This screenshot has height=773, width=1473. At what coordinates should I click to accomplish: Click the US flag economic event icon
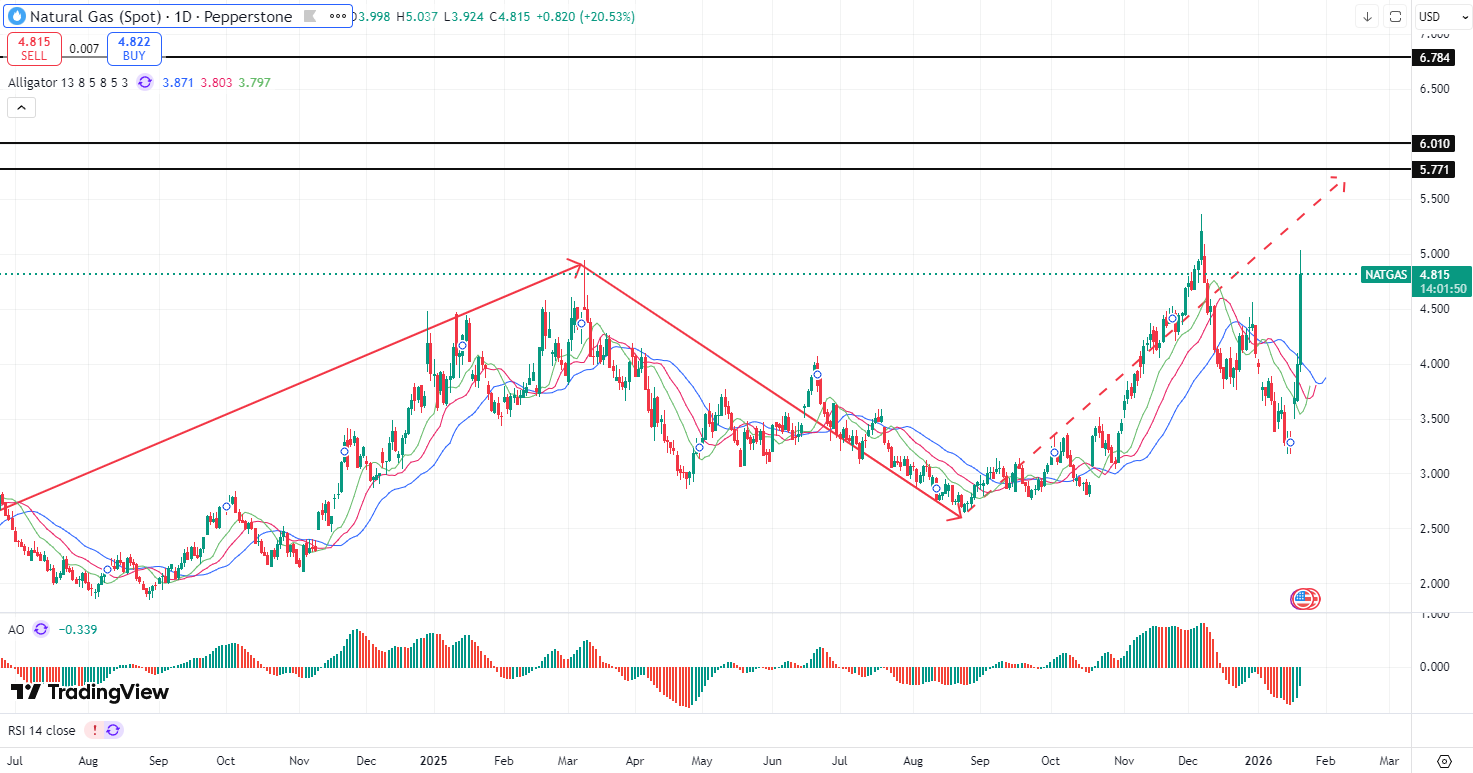click(1302, 599)
